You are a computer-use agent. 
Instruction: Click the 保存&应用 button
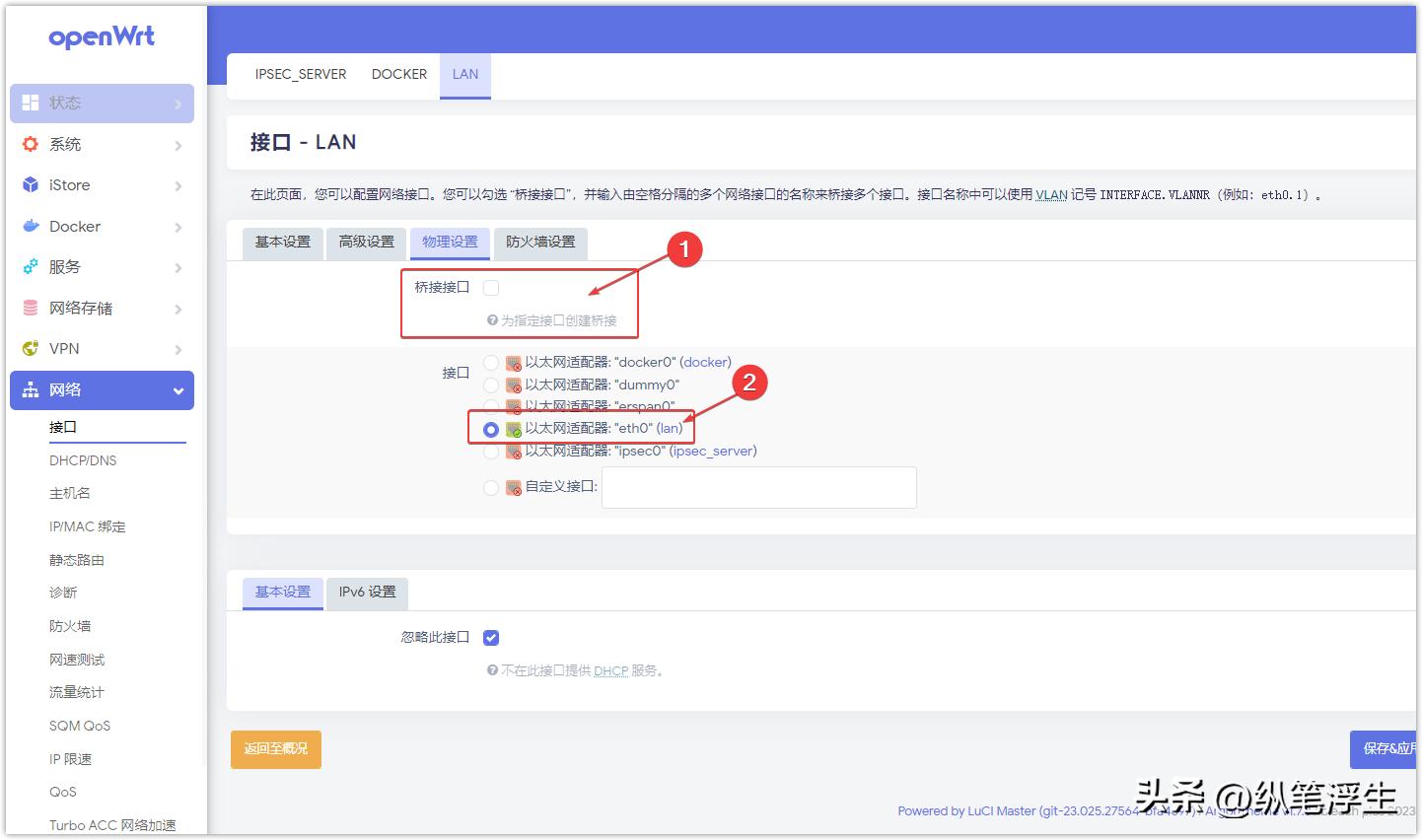pyautogui.click(x=1385, y=749)
